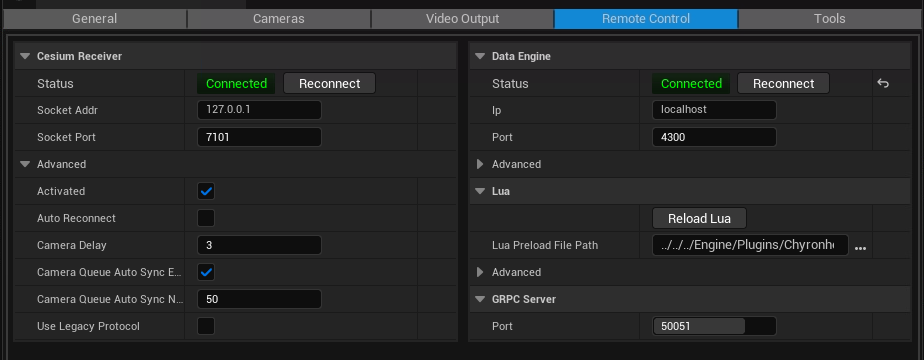Select the Camera Delay label

pyautogui.click(x=71, y=245)
